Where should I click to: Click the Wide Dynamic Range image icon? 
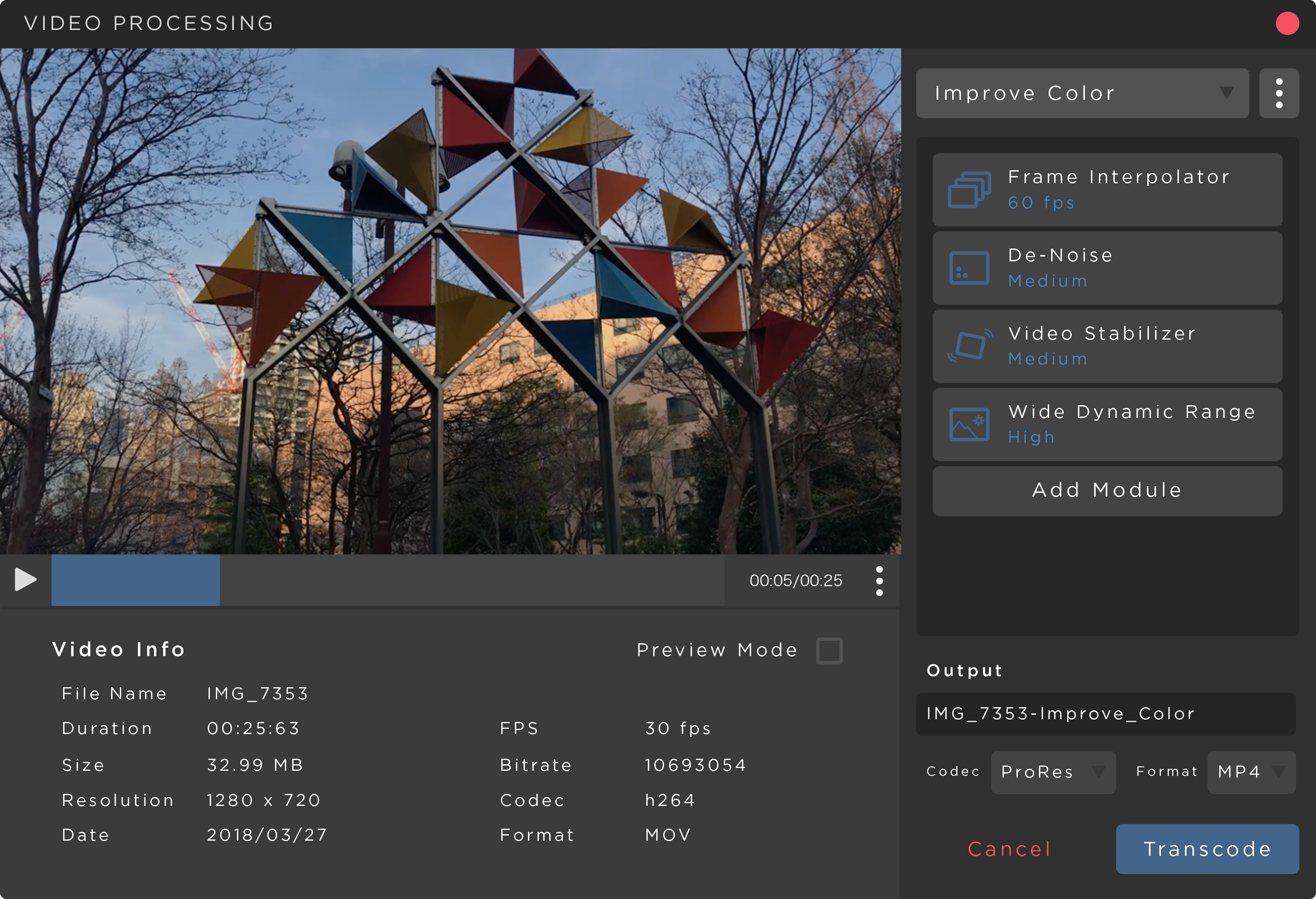pos(969,424)
